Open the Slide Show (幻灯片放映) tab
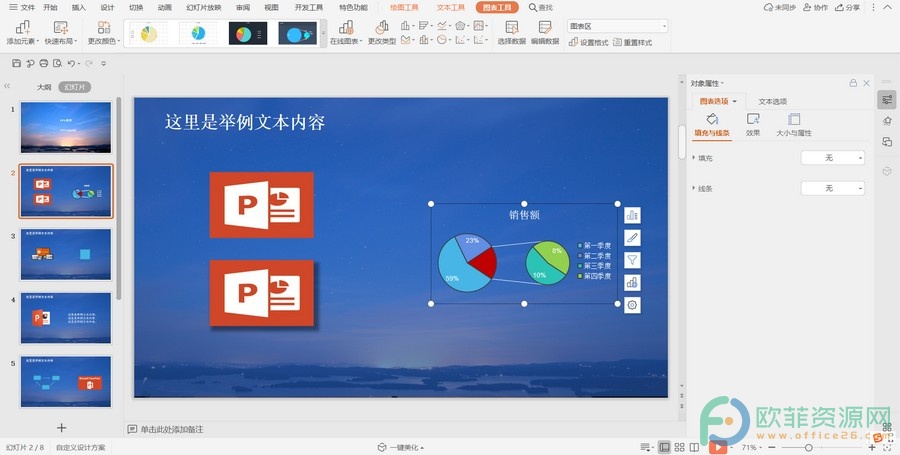The height and width of the screenshot is (455, 900). 204,7
